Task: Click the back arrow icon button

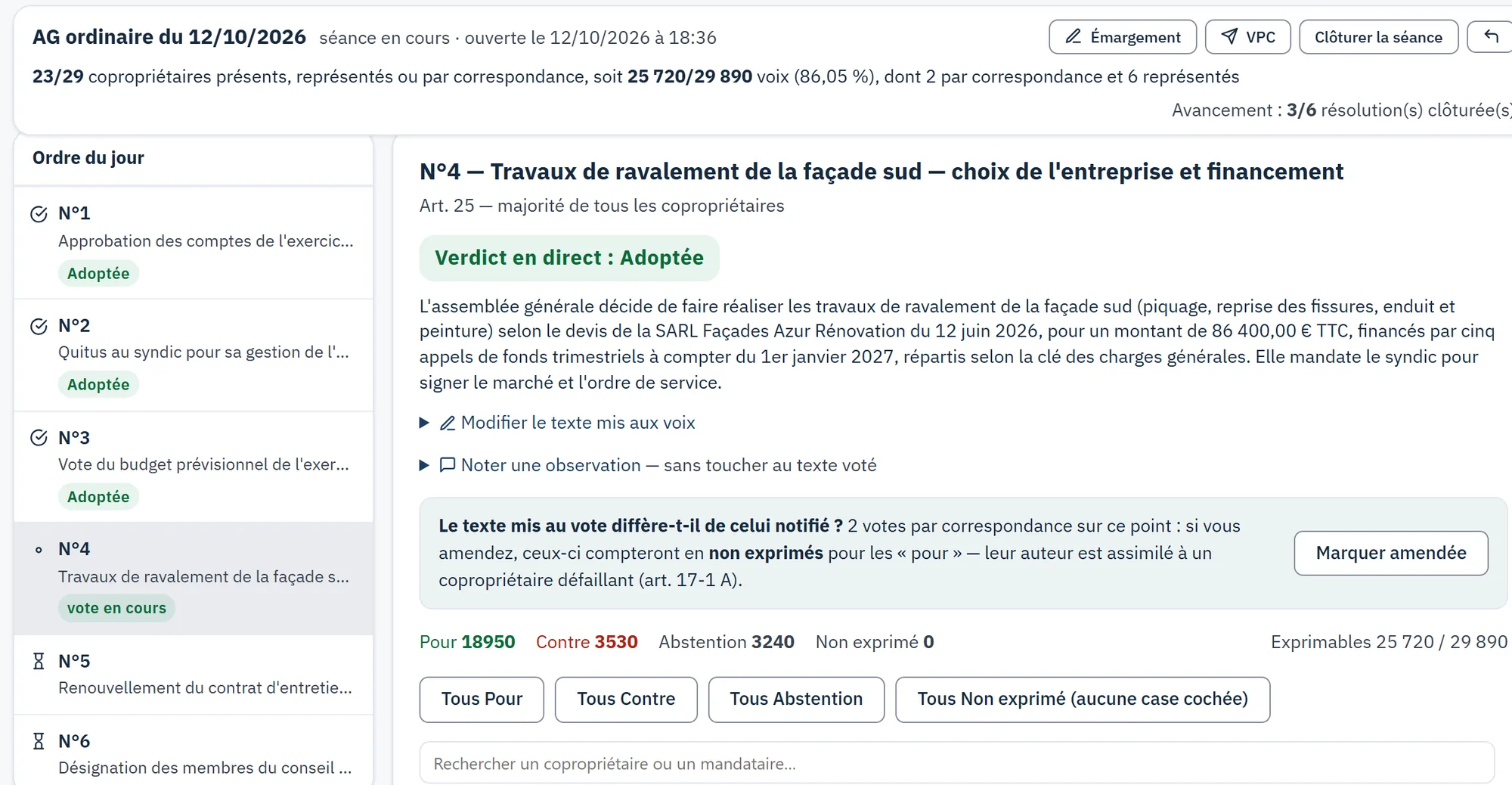Action: pyautogui.click(x=1490, y=37)
